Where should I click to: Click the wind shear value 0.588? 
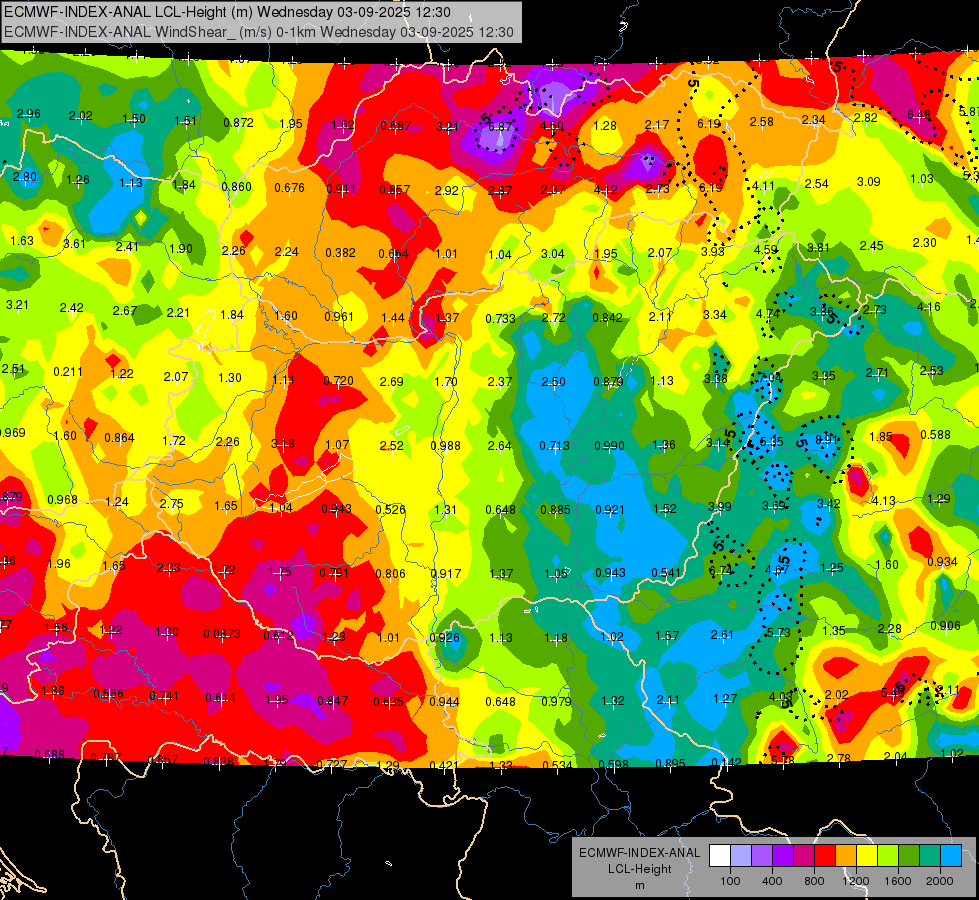935,435
